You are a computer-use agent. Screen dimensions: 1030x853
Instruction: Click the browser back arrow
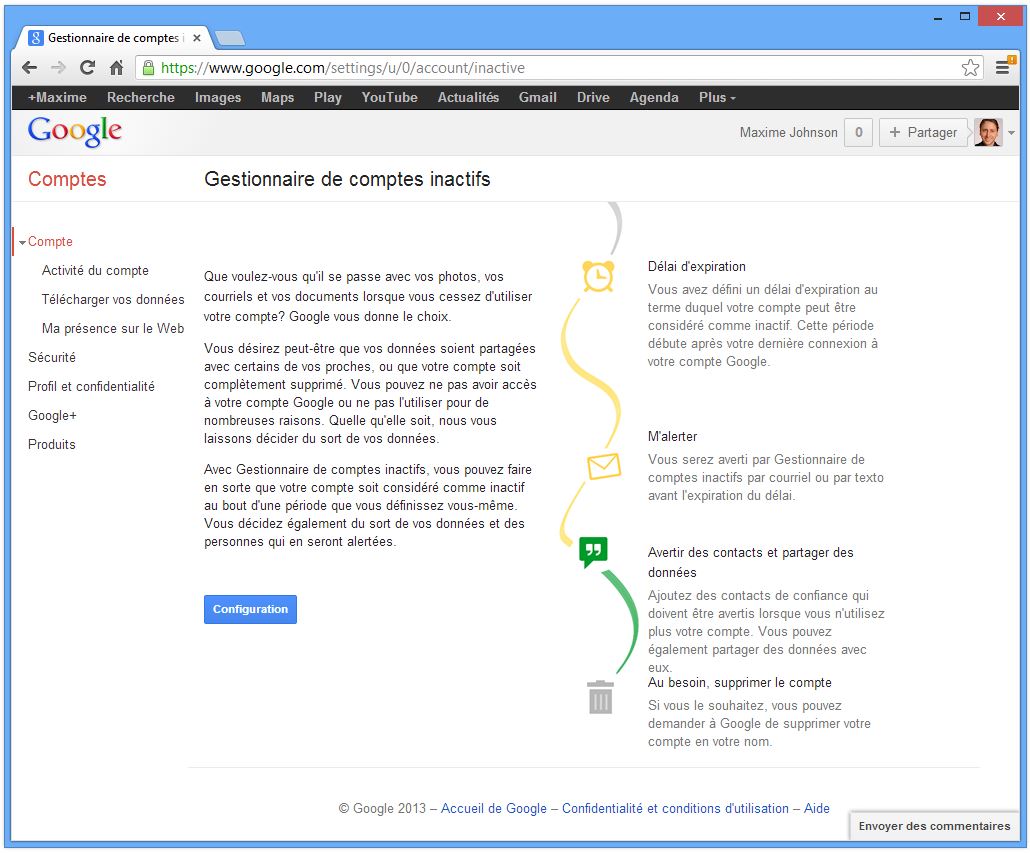click(x=29, y=68)
